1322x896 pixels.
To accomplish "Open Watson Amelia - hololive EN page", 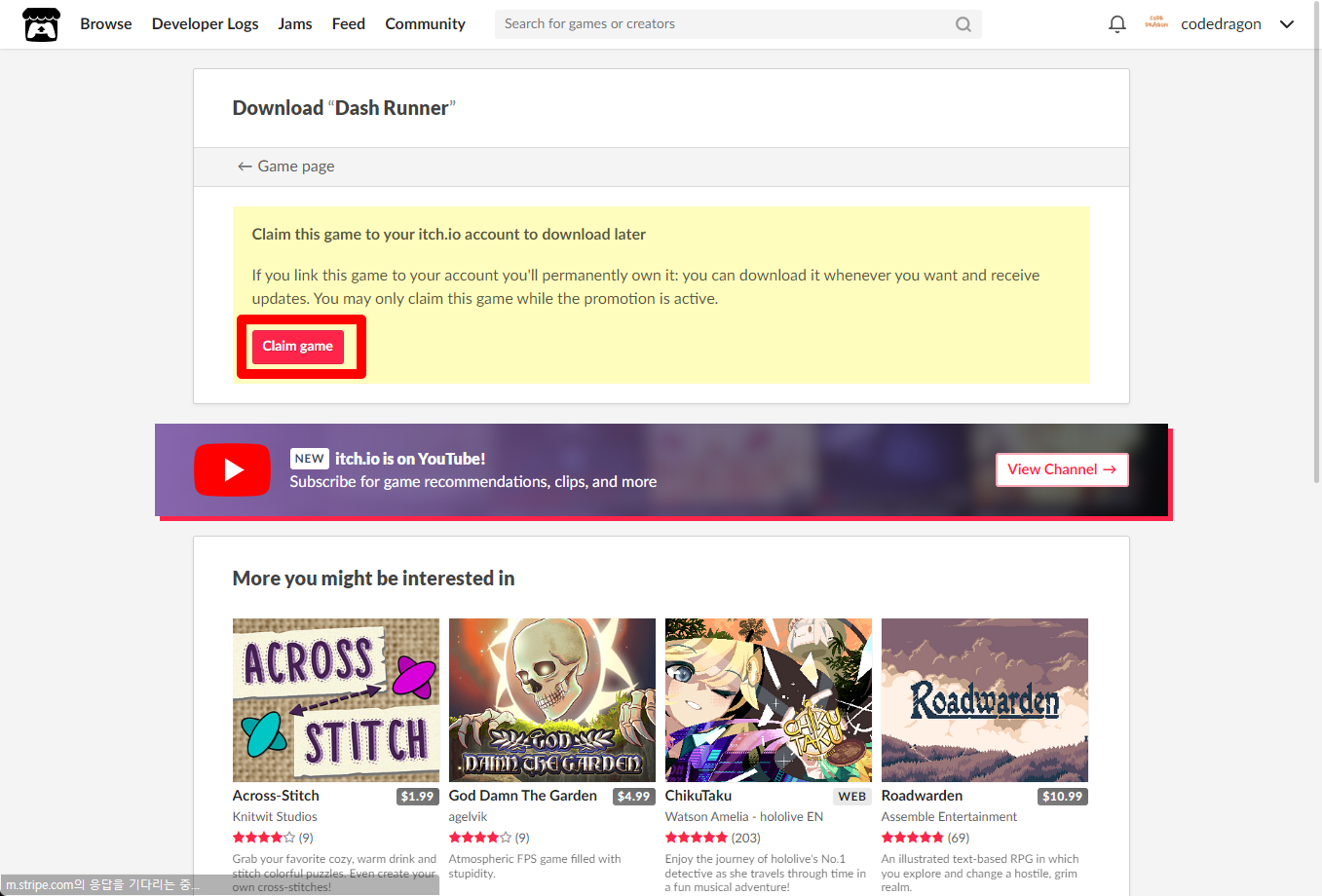I will coord(744,817).
